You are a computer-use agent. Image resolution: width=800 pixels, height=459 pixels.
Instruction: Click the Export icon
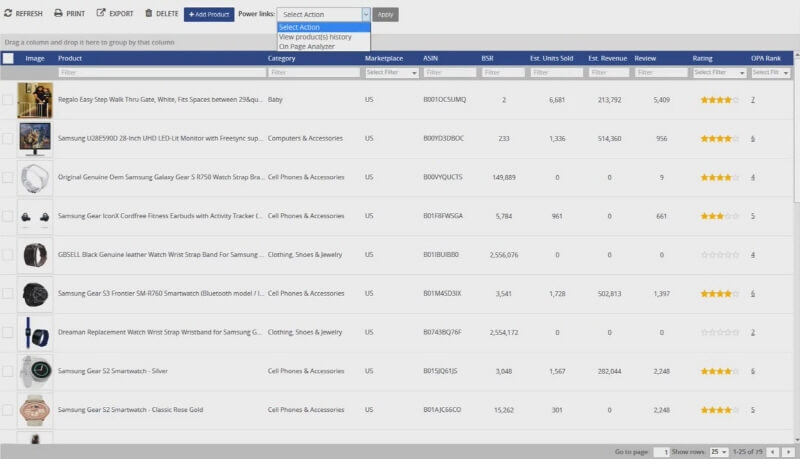pyautogui.click(x=101, y=13)
